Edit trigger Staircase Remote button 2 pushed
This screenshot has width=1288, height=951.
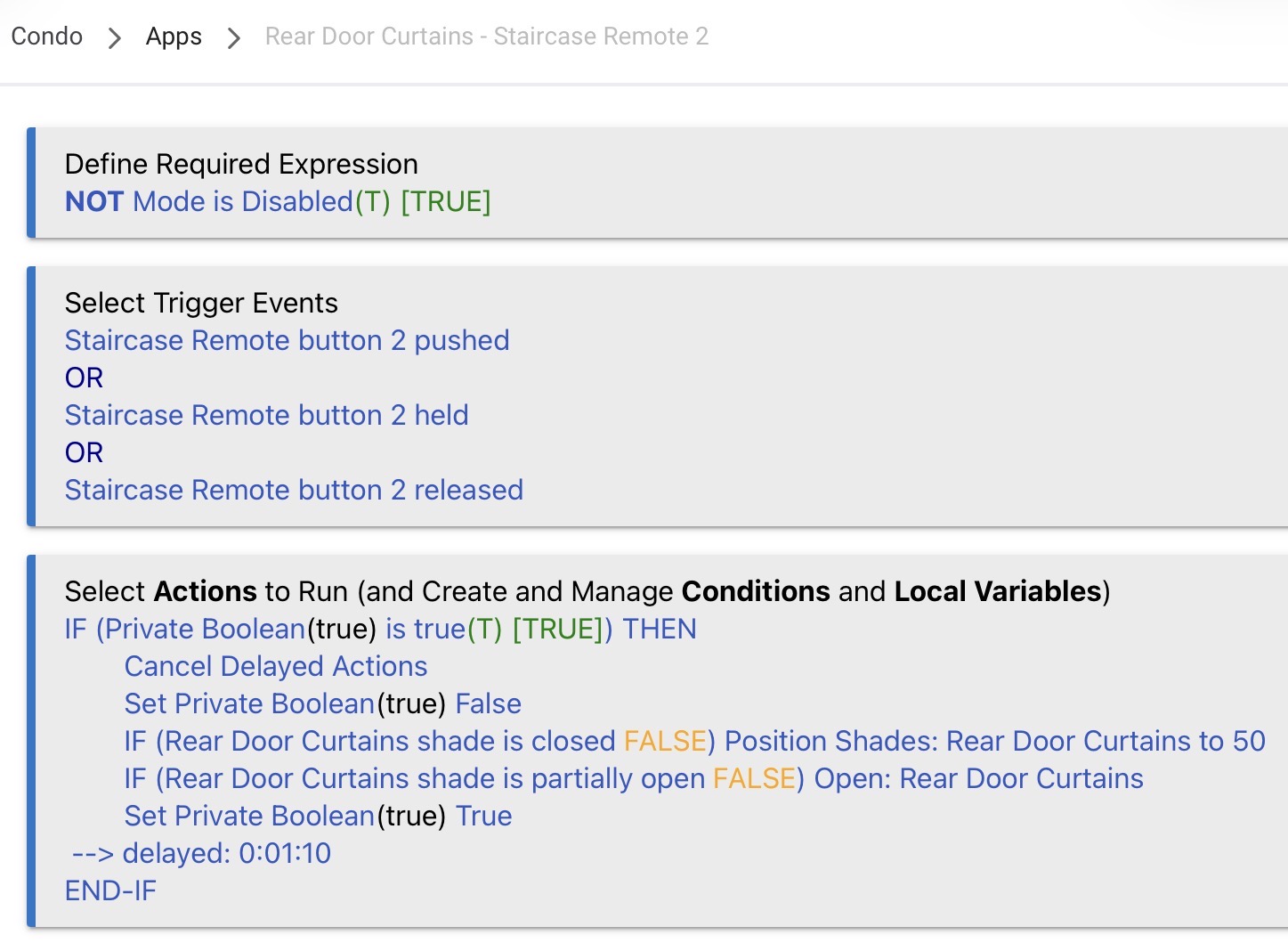(x=287, y=340)
